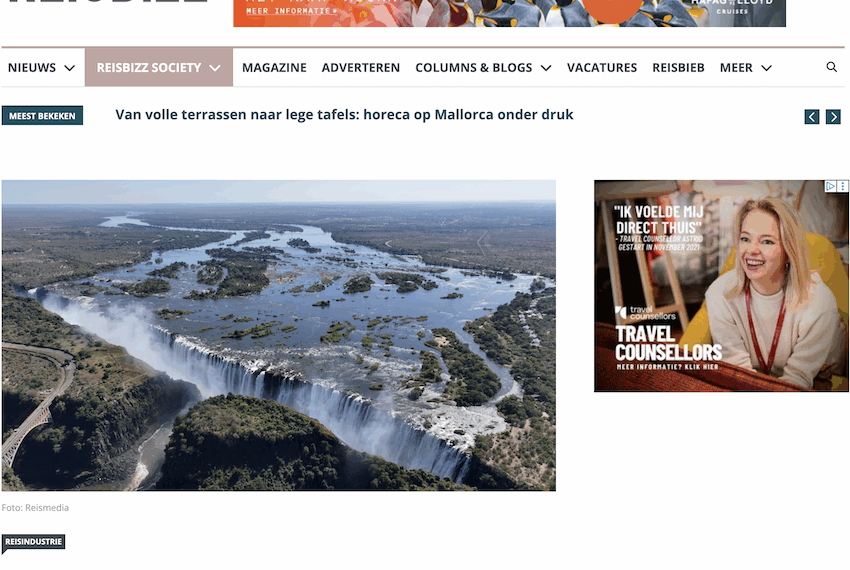Expand Reisbizz Society dropdown chevron

coord(215,68)
